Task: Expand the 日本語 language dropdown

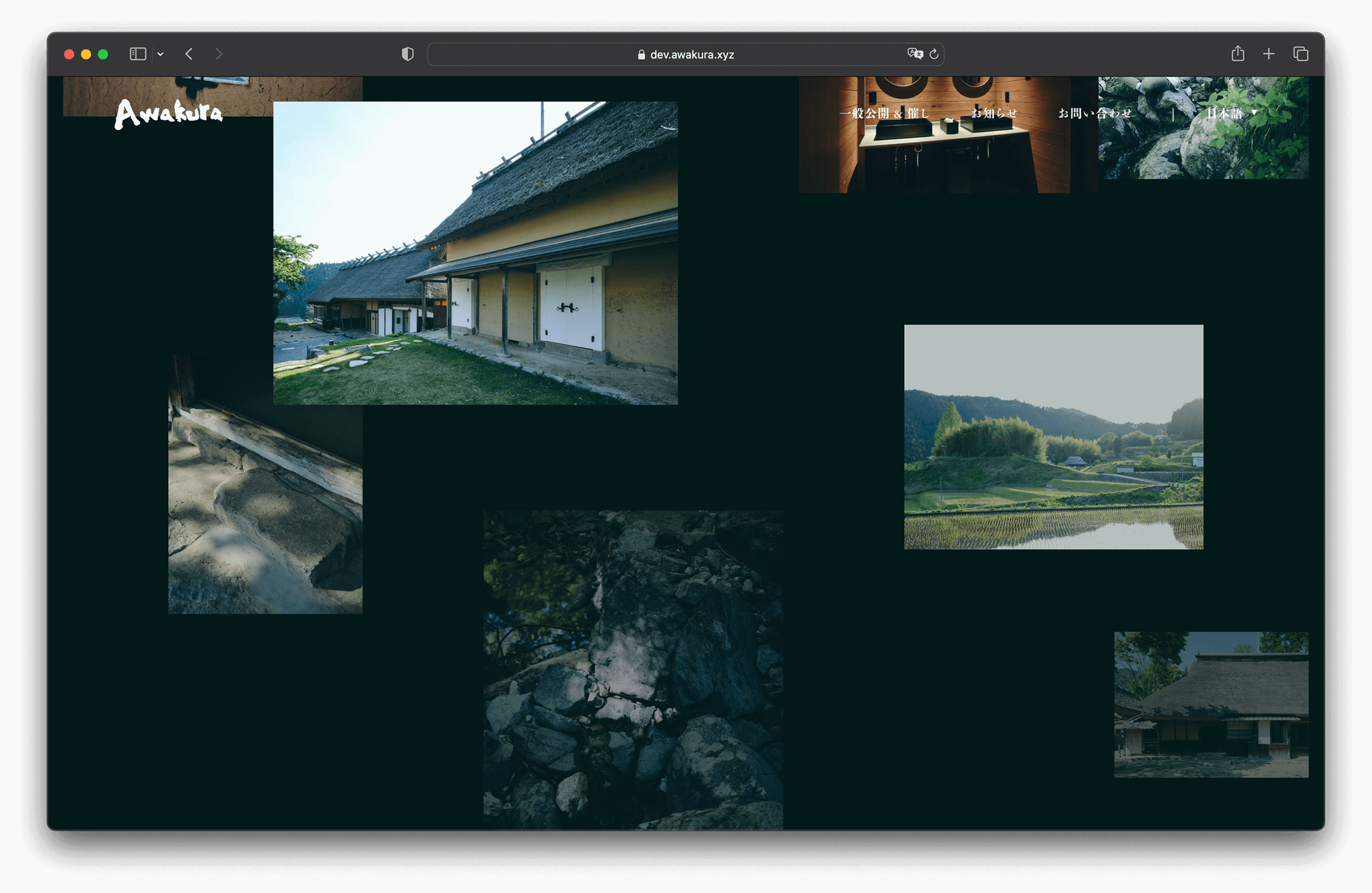Action: (x=1231, y=113)
